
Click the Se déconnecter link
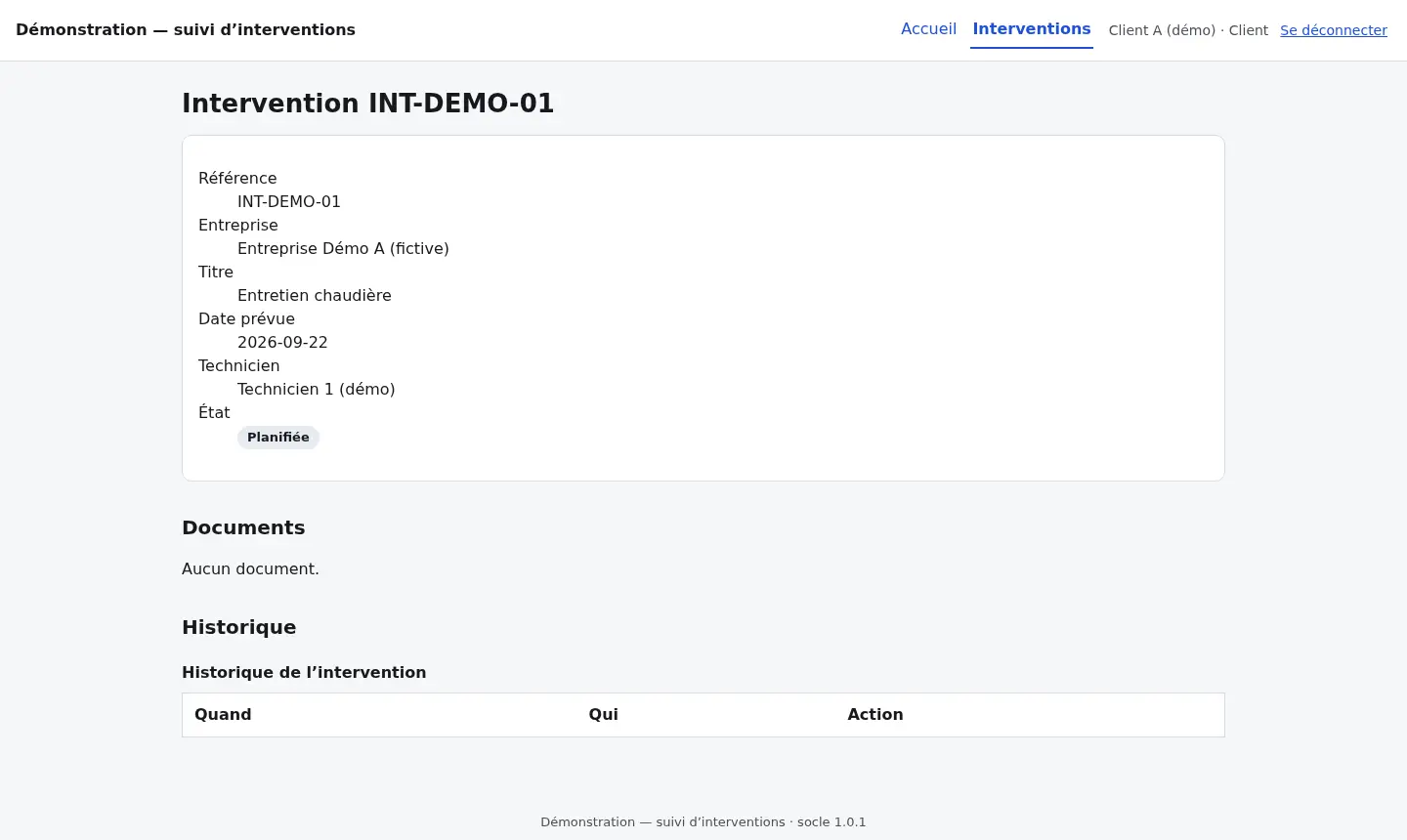click(1334, 30)
